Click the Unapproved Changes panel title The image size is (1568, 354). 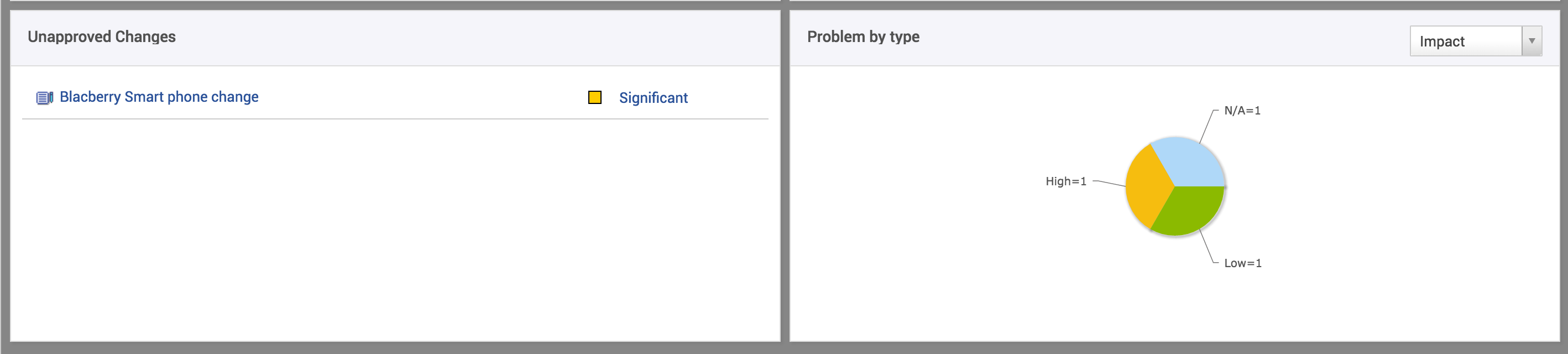point(102,37)
